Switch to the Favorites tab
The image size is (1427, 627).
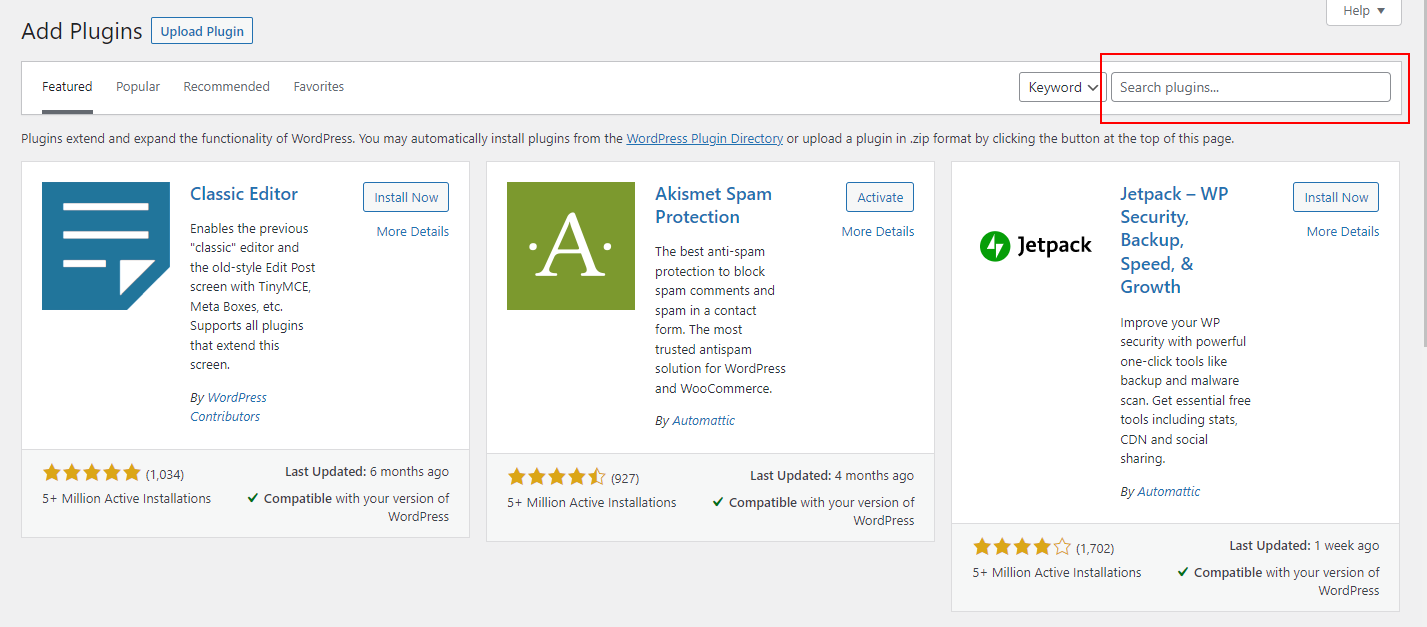coord(319,87)
